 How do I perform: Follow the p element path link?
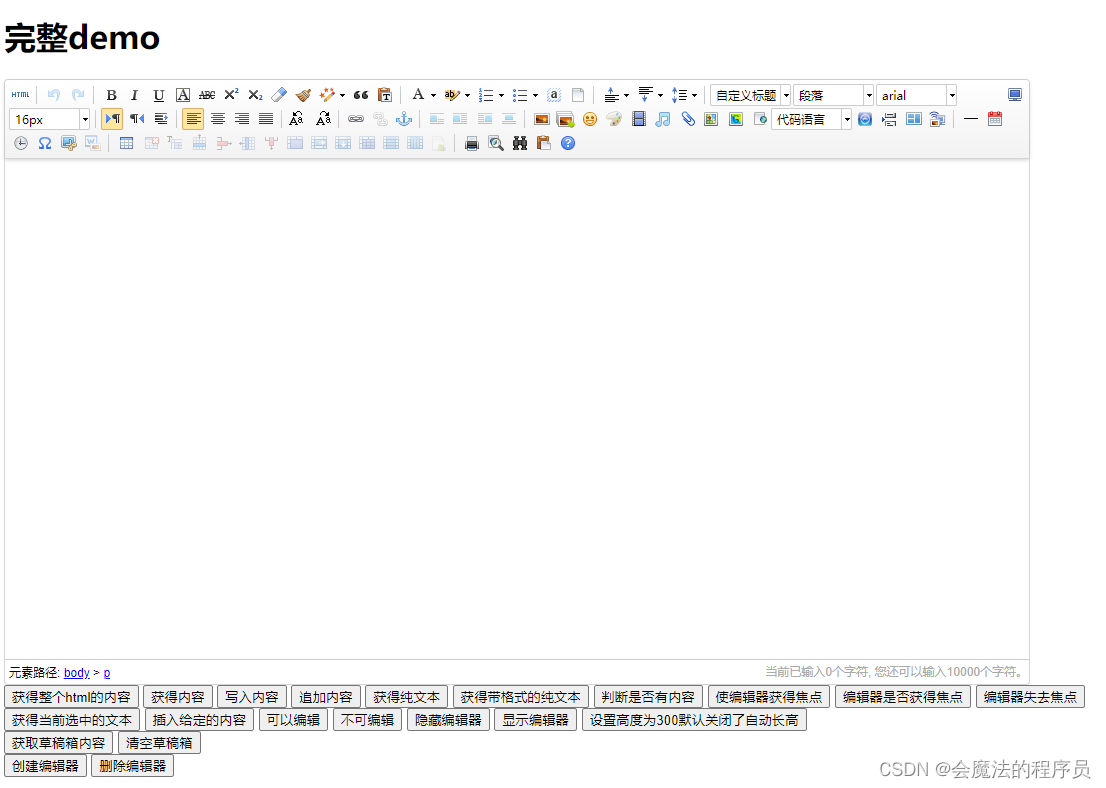click(107, 673)
